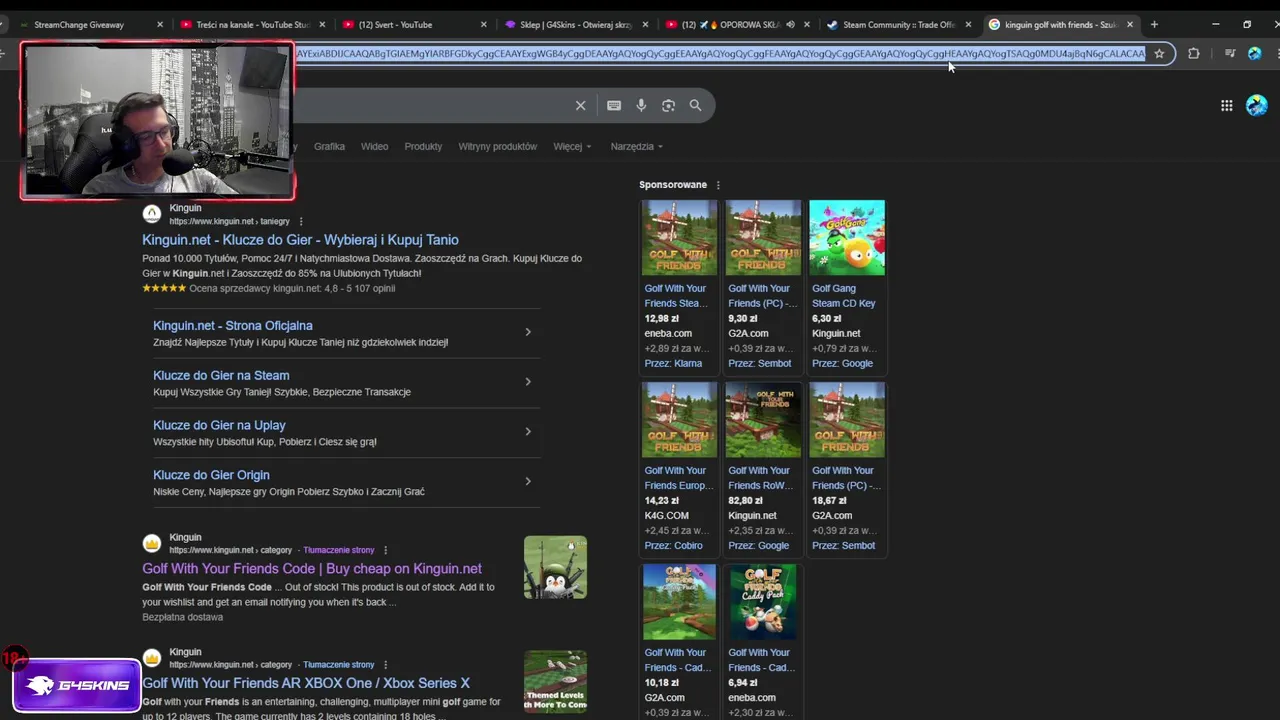
Task: Clear the Google search box
Action: 580,105
